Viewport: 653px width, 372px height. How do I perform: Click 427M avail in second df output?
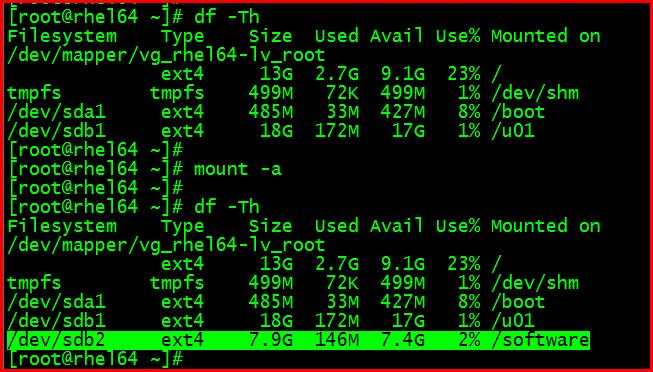pos(402,302)
